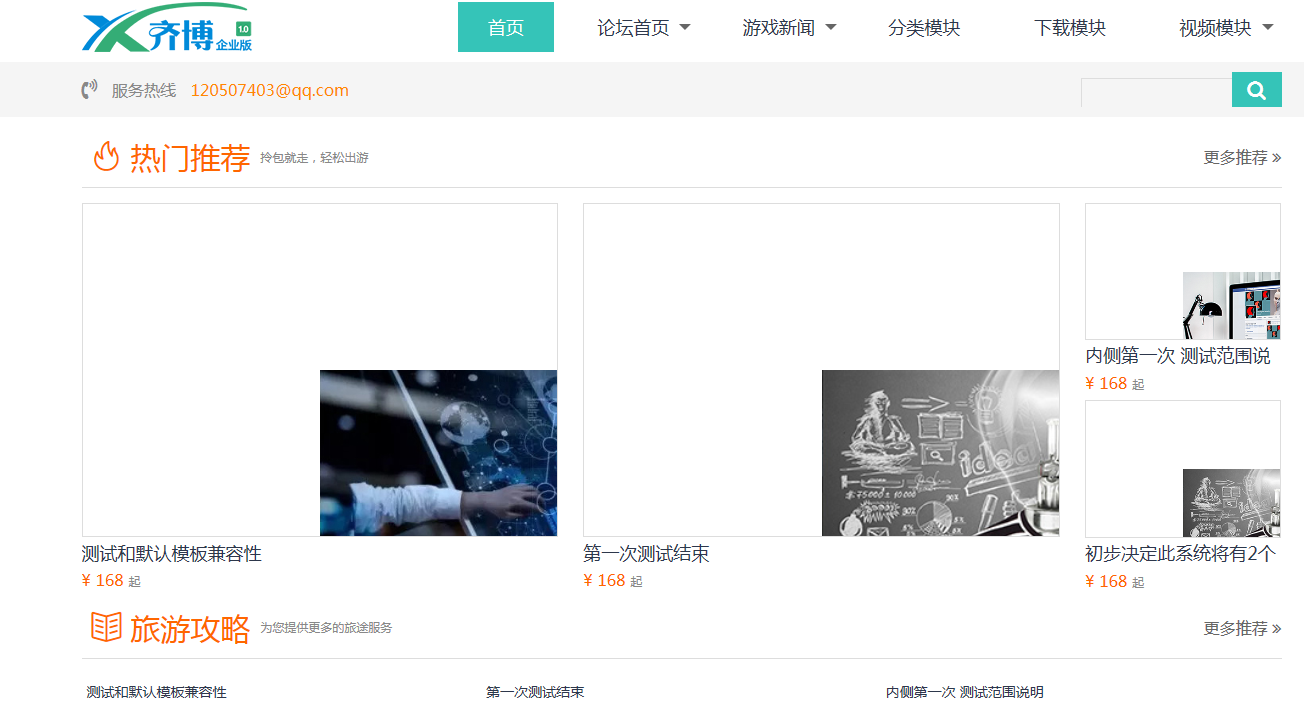Open 更多推荐 in the 旅游攻略 section
Screen dimensions: 1304x721
(1242, 629)
